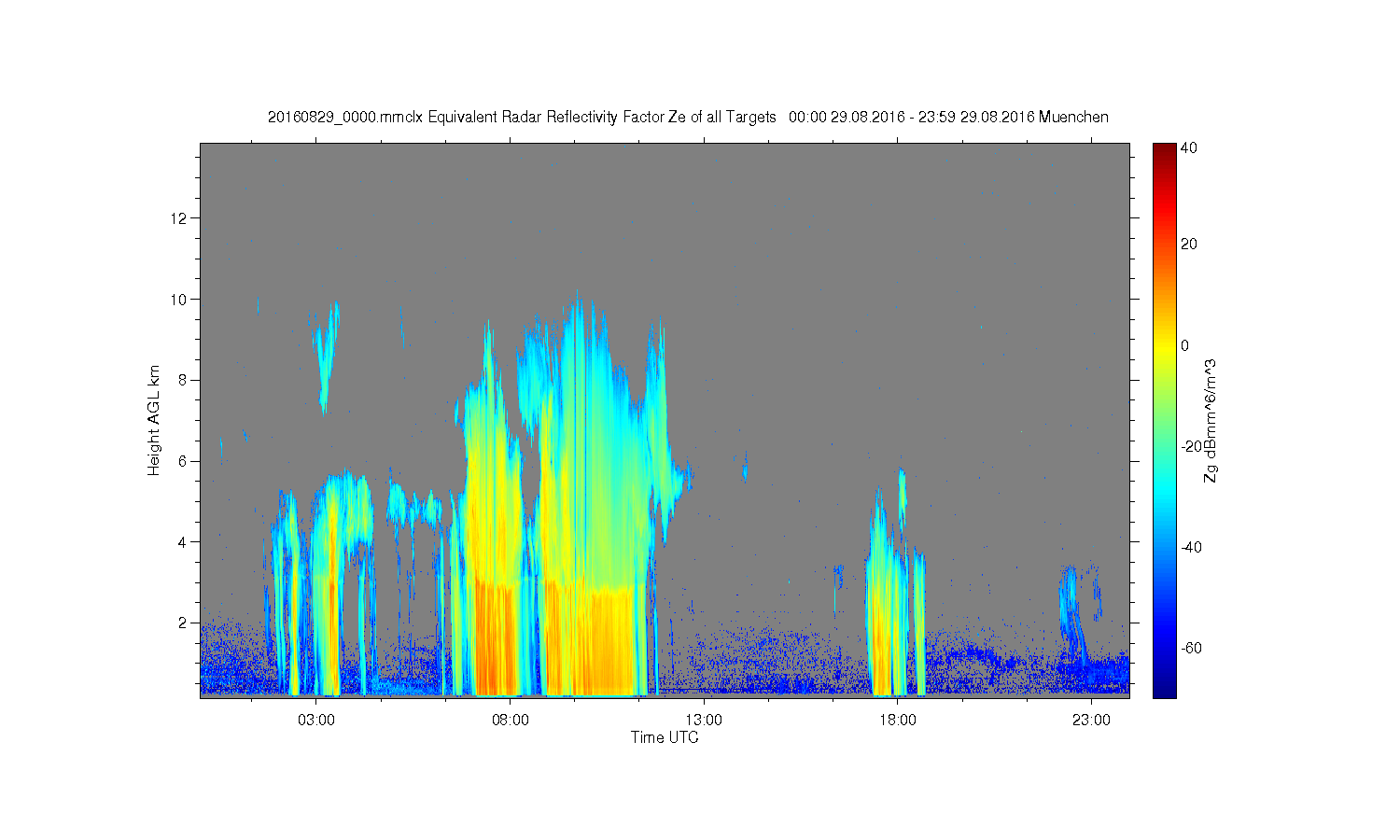
Task: Click the height tick label '2'
Action: (183, 623)
